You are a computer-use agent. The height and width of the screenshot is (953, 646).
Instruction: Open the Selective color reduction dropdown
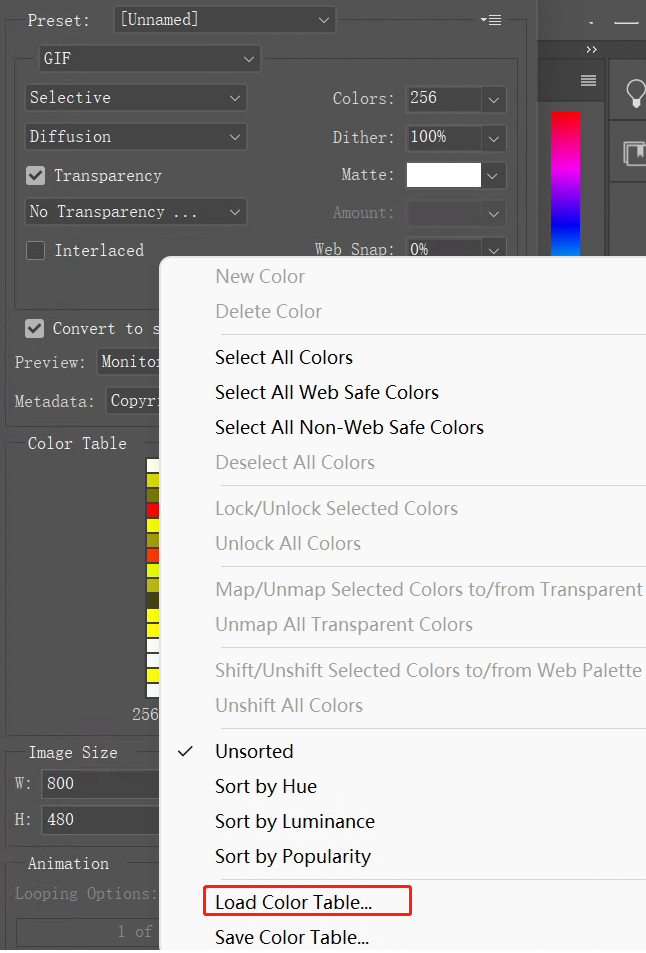[x=135, y=98]
